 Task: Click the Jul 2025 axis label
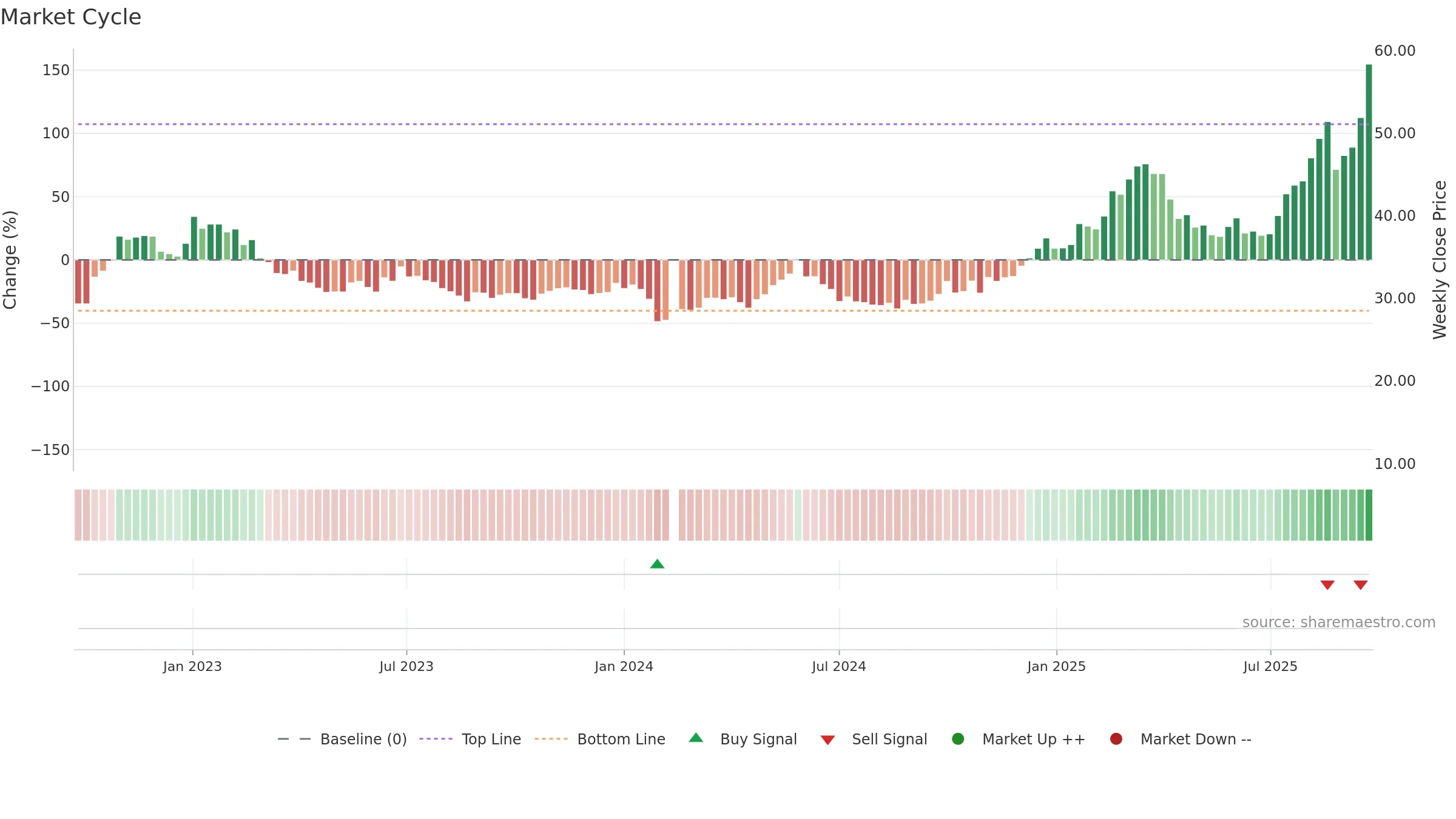click(1270, 666)
